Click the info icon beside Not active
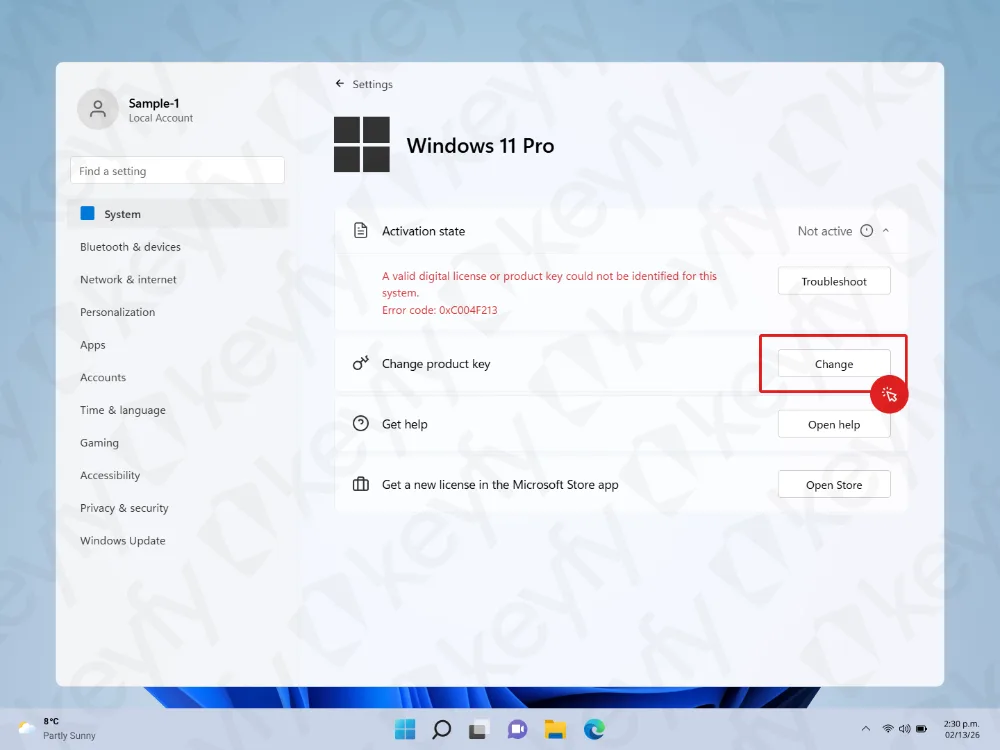Screen dimensions: 1000x750 [x=866, y=231]
